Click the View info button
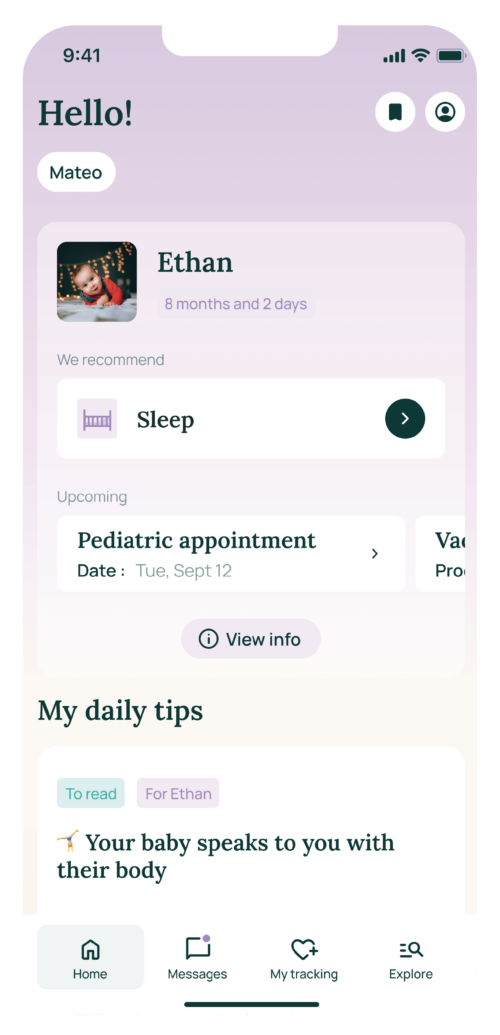The image size is (500, 1035). pos(251,639)
